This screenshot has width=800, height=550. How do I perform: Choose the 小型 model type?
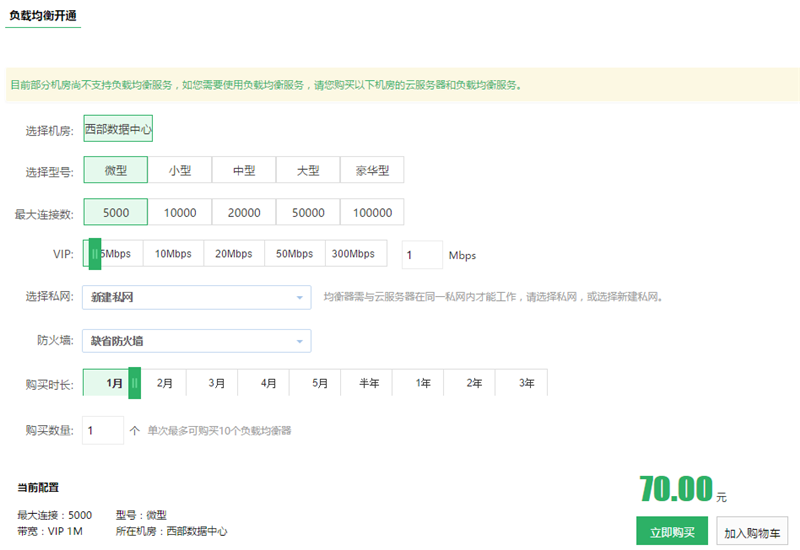pyautogui.click(x=180, y=170)
